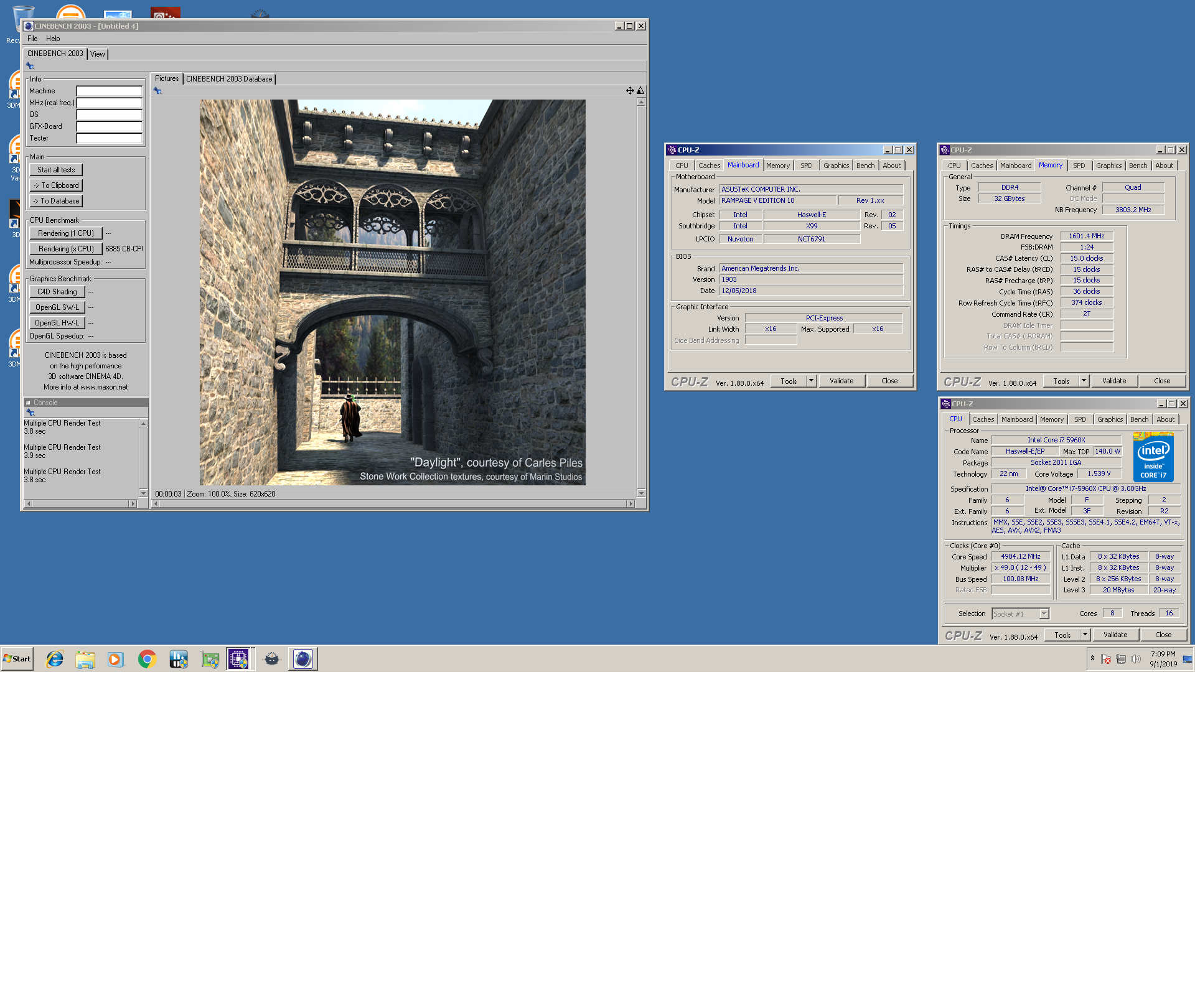Run the OpenGL HW-L benchmark
The height and width of the screenshot is (1008, 1195).
57,323
